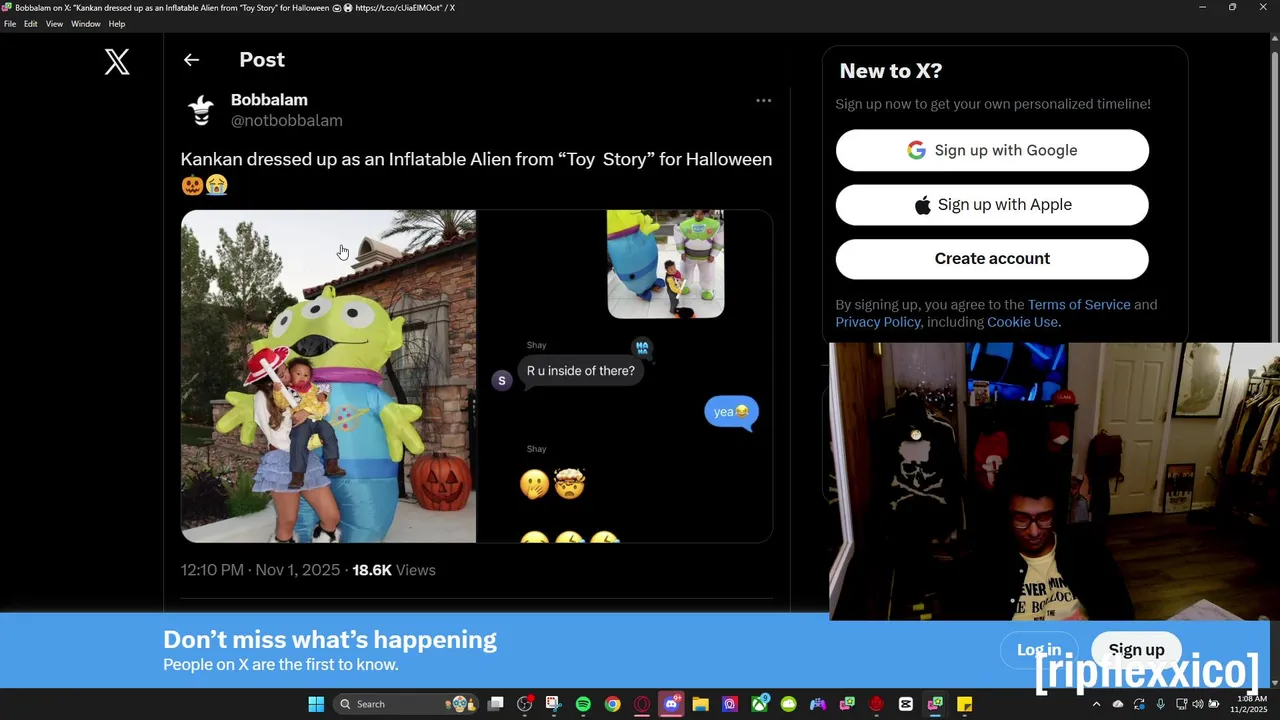Open Opera browser from the taskbar
Screen dimensions: 1280x720
click(x=641, y=704)
